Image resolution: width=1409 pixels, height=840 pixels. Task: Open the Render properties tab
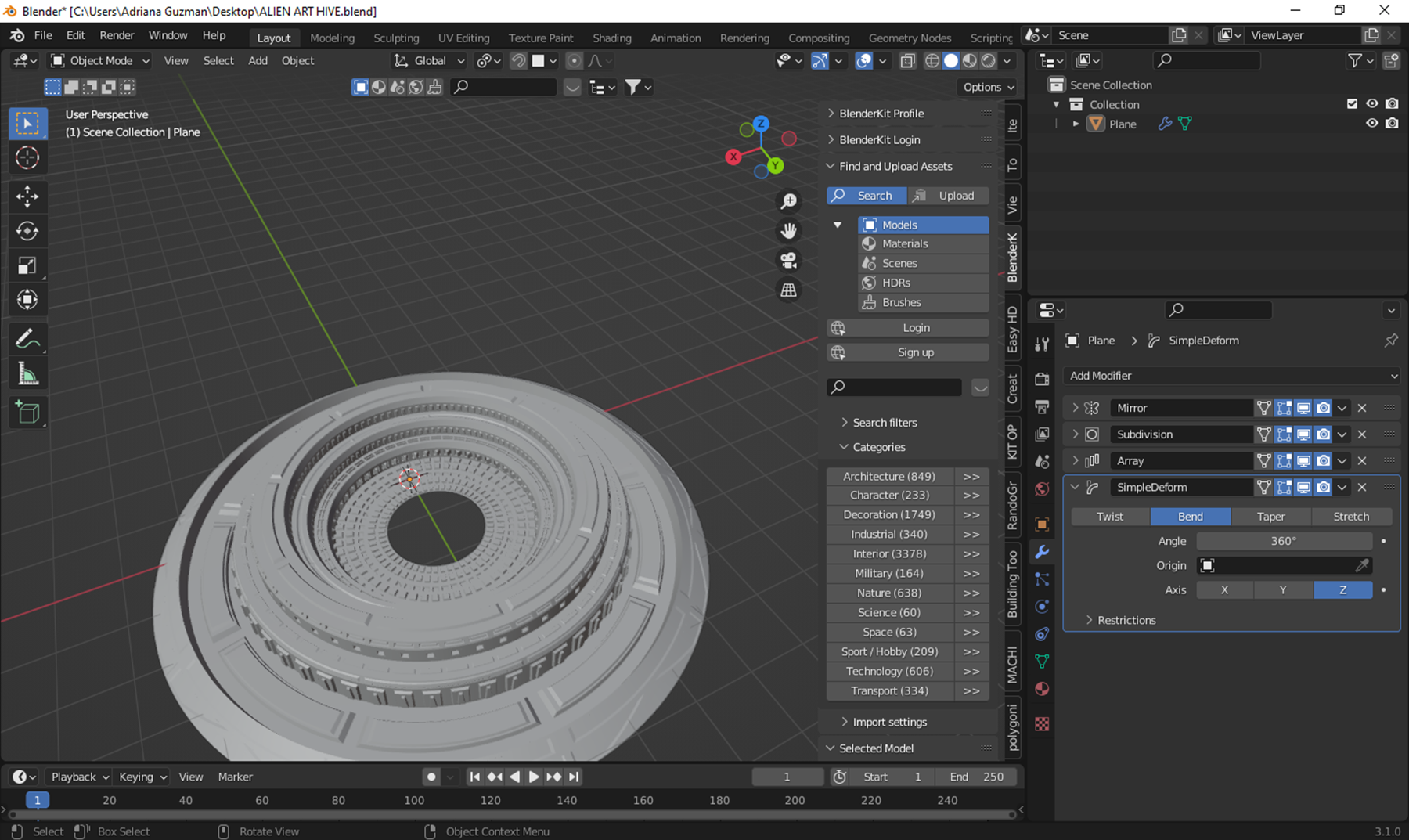pos(1042,379)
